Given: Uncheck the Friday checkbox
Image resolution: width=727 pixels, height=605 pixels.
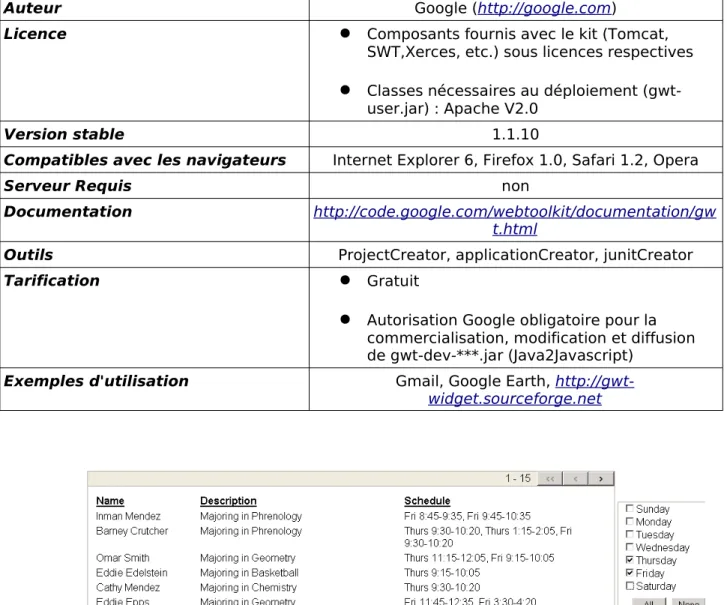Looking at the screenshot, I should click(x=630, y=573).
